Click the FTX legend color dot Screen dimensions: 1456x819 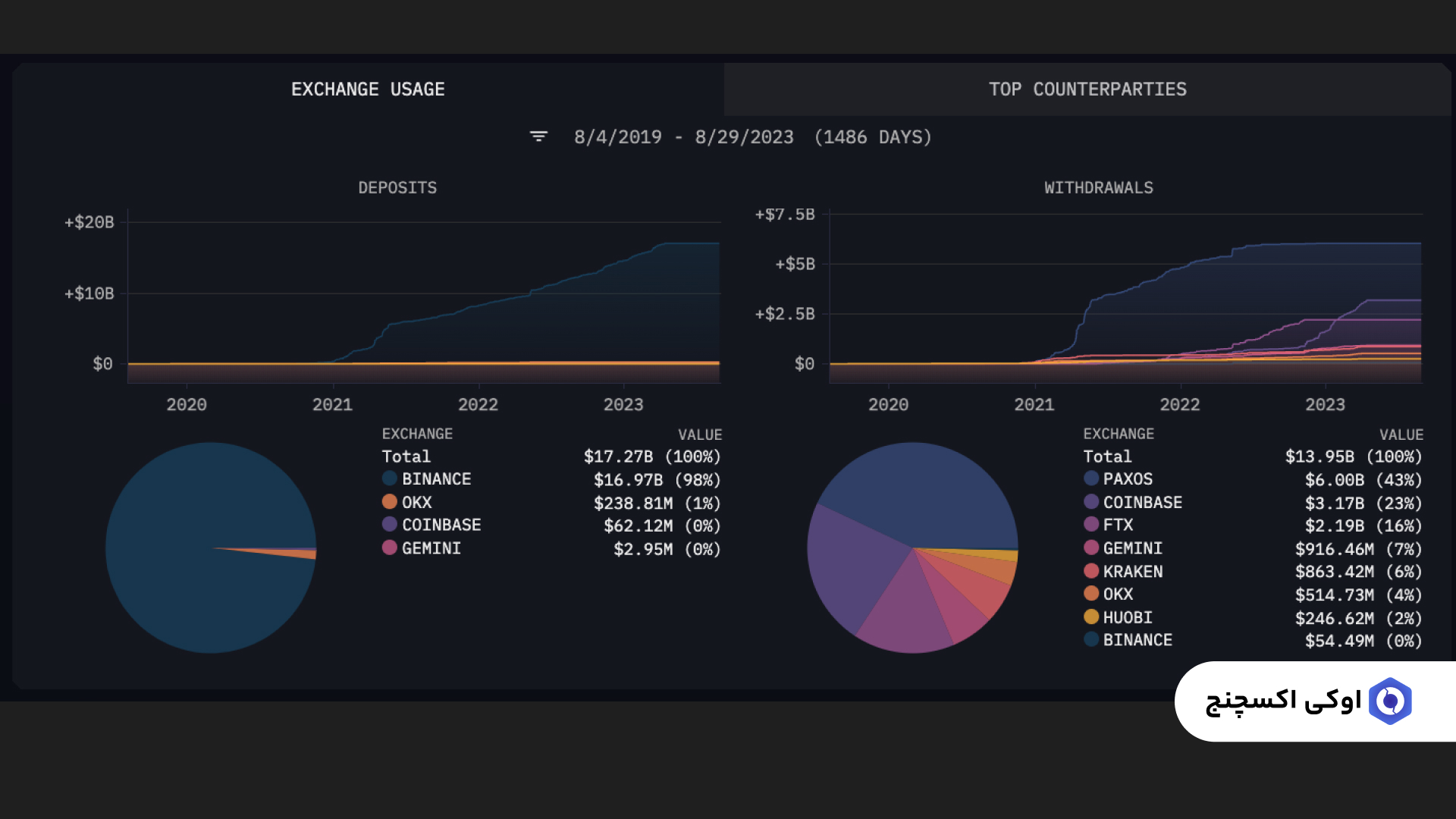click(x=1091, y=525)
